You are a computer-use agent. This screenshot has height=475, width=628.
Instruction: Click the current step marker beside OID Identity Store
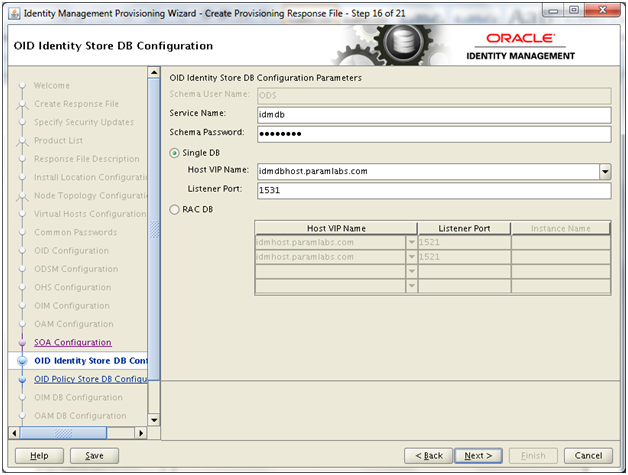point(22,361)
